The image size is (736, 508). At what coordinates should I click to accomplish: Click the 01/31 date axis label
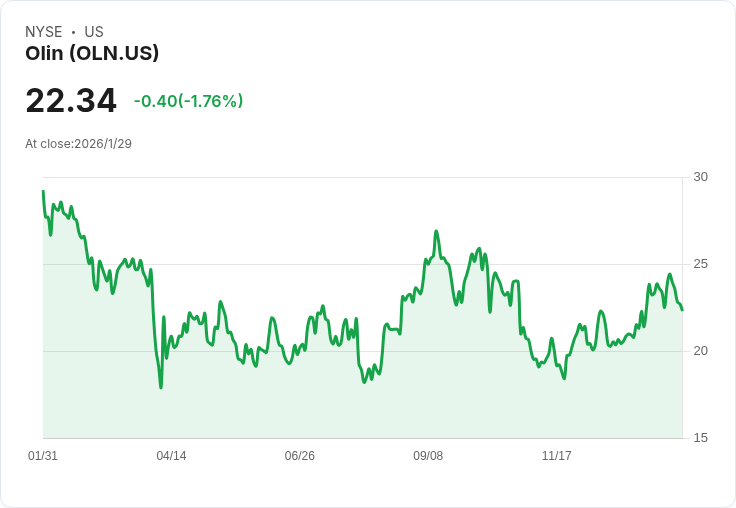point(43,456)
